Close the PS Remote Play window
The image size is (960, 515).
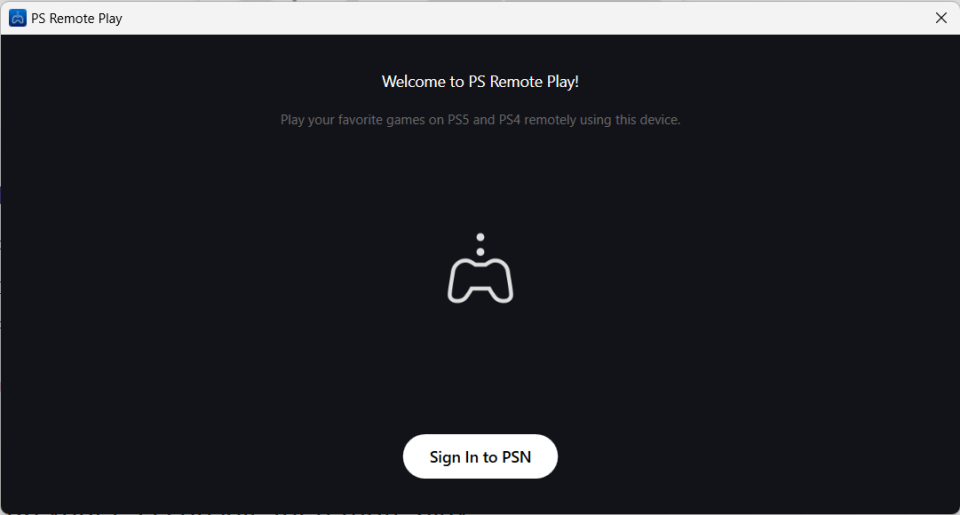point(940,18)
